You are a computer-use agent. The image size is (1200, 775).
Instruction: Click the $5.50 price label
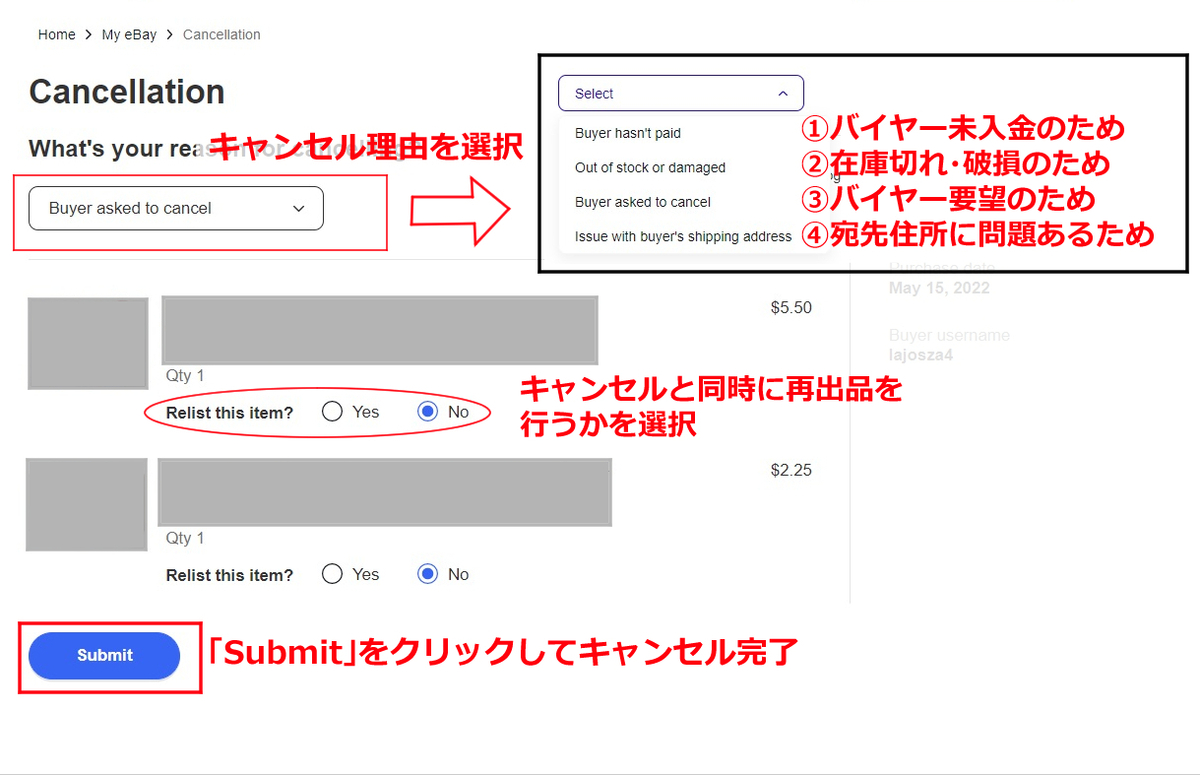(791, 307)
